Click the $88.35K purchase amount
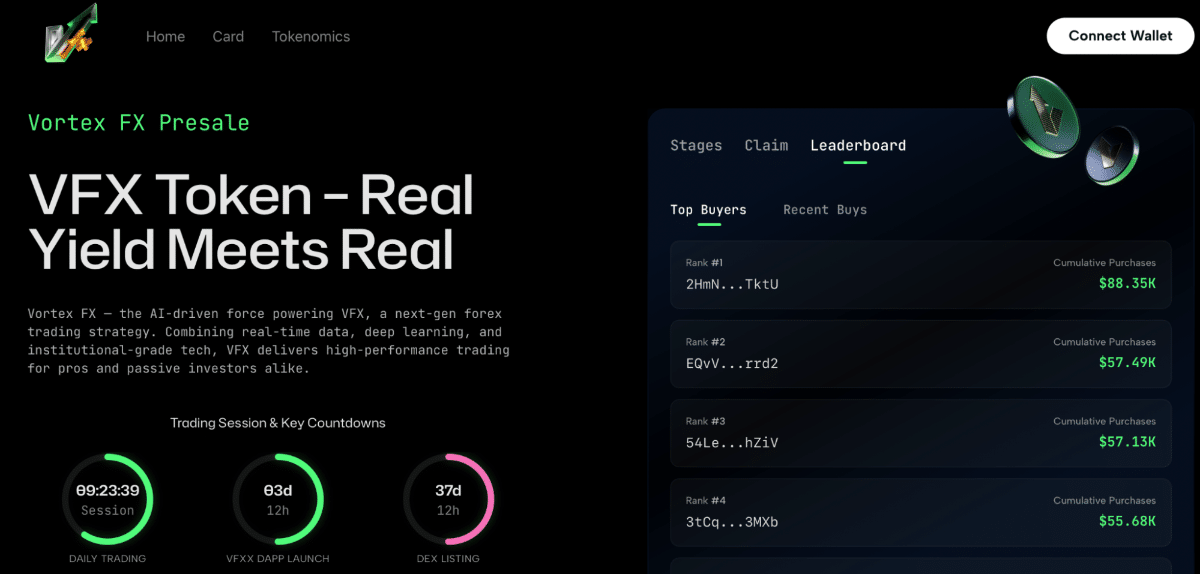The height and width of the screenshot is (574, 1200). (x=1127, y=283)
